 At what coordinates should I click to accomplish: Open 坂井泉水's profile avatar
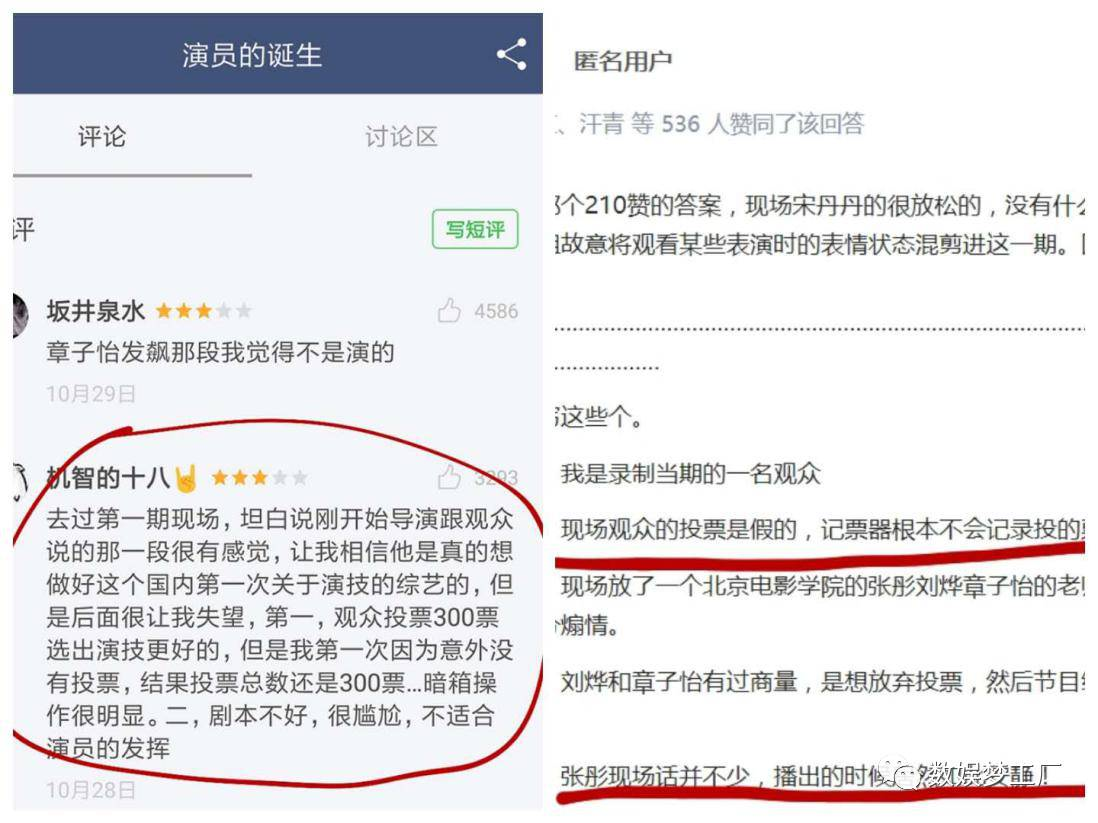click(x=20, y=315)
